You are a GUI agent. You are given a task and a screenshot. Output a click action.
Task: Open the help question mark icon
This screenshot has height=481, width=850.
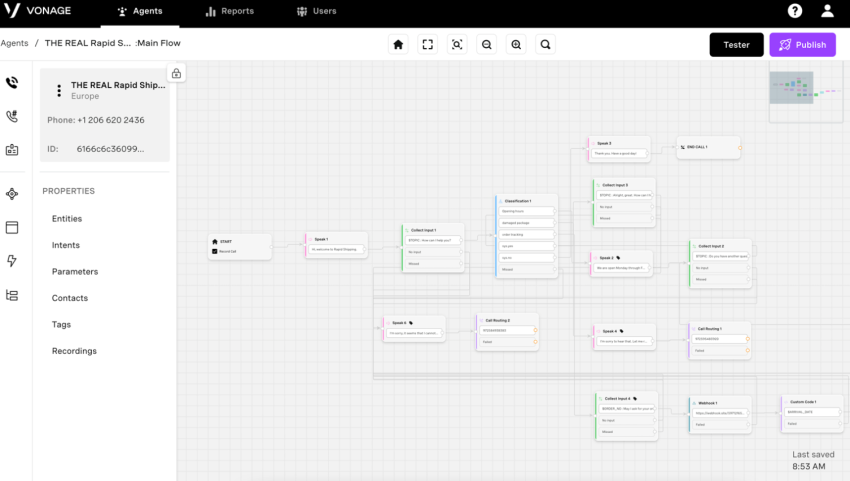point(795,11)
